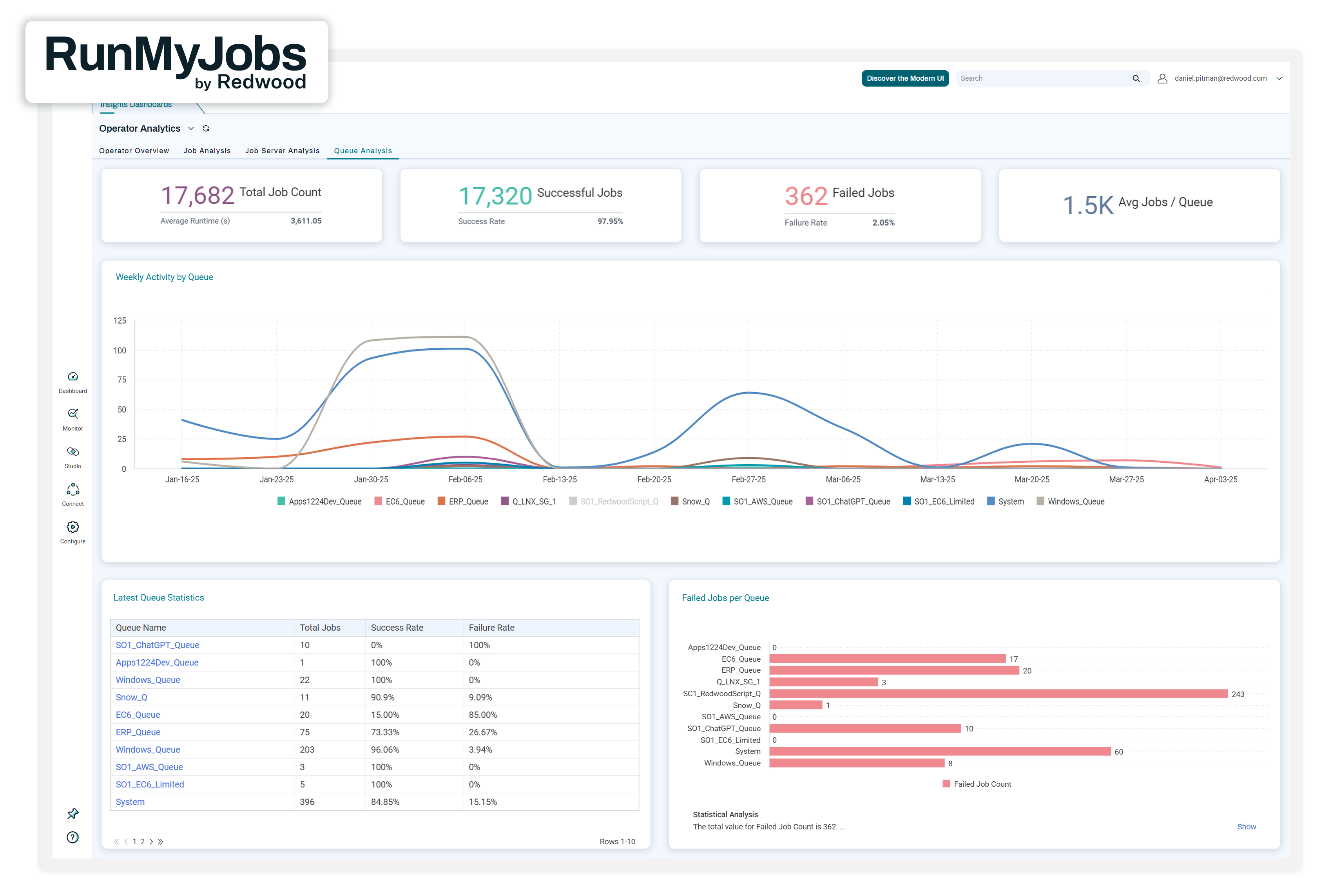
Task: Click the Windows_Queue legend color swatch
Action: [1040, 502]
